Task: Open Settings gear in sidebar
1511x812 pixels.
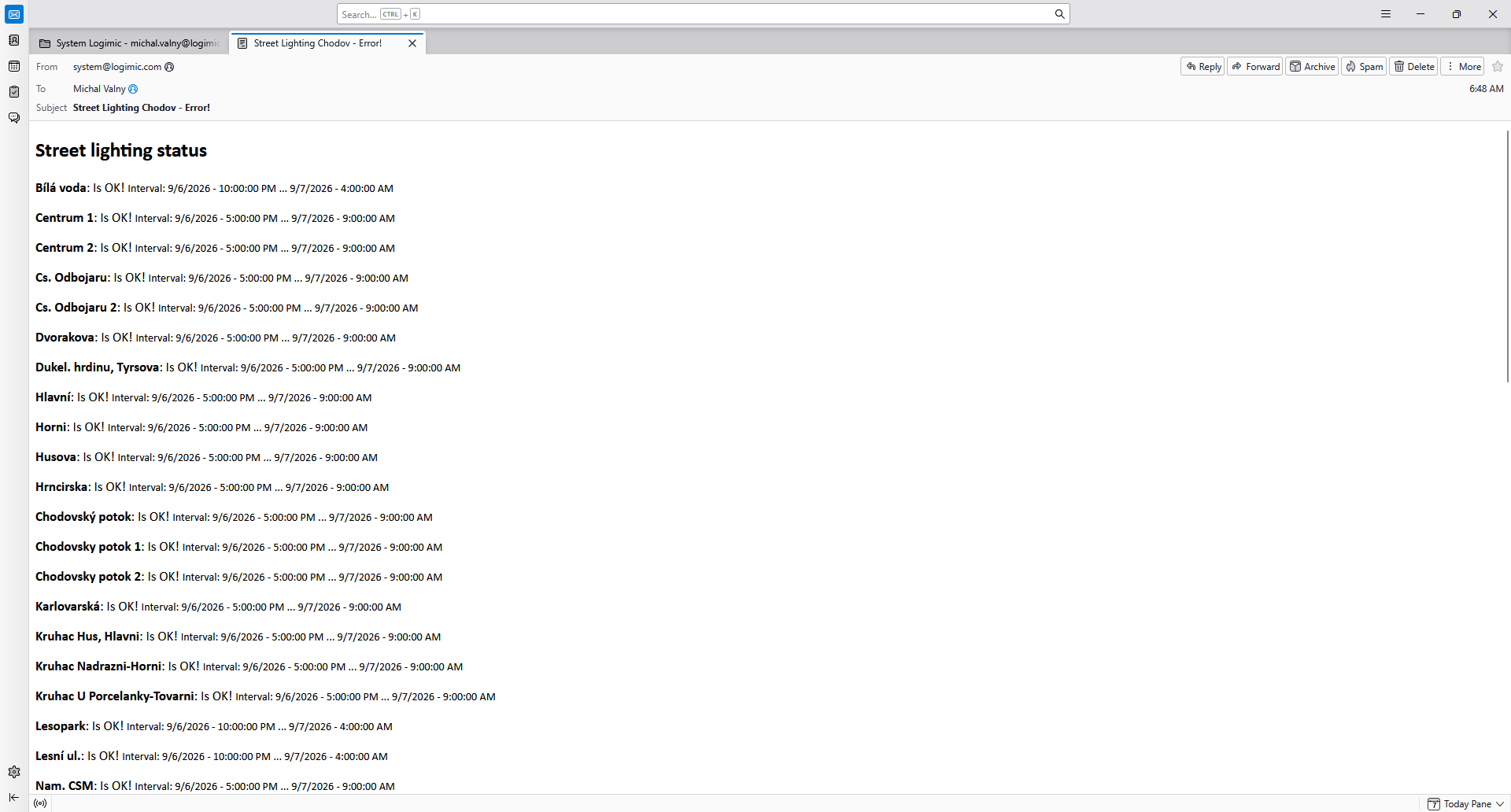Action: point(14,772)
